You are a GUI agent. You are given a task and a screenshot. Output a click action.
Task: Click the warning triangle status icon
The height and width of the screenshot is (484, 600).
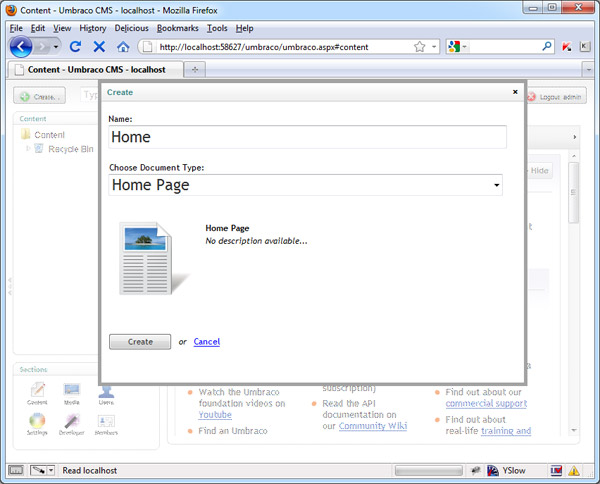574,471
